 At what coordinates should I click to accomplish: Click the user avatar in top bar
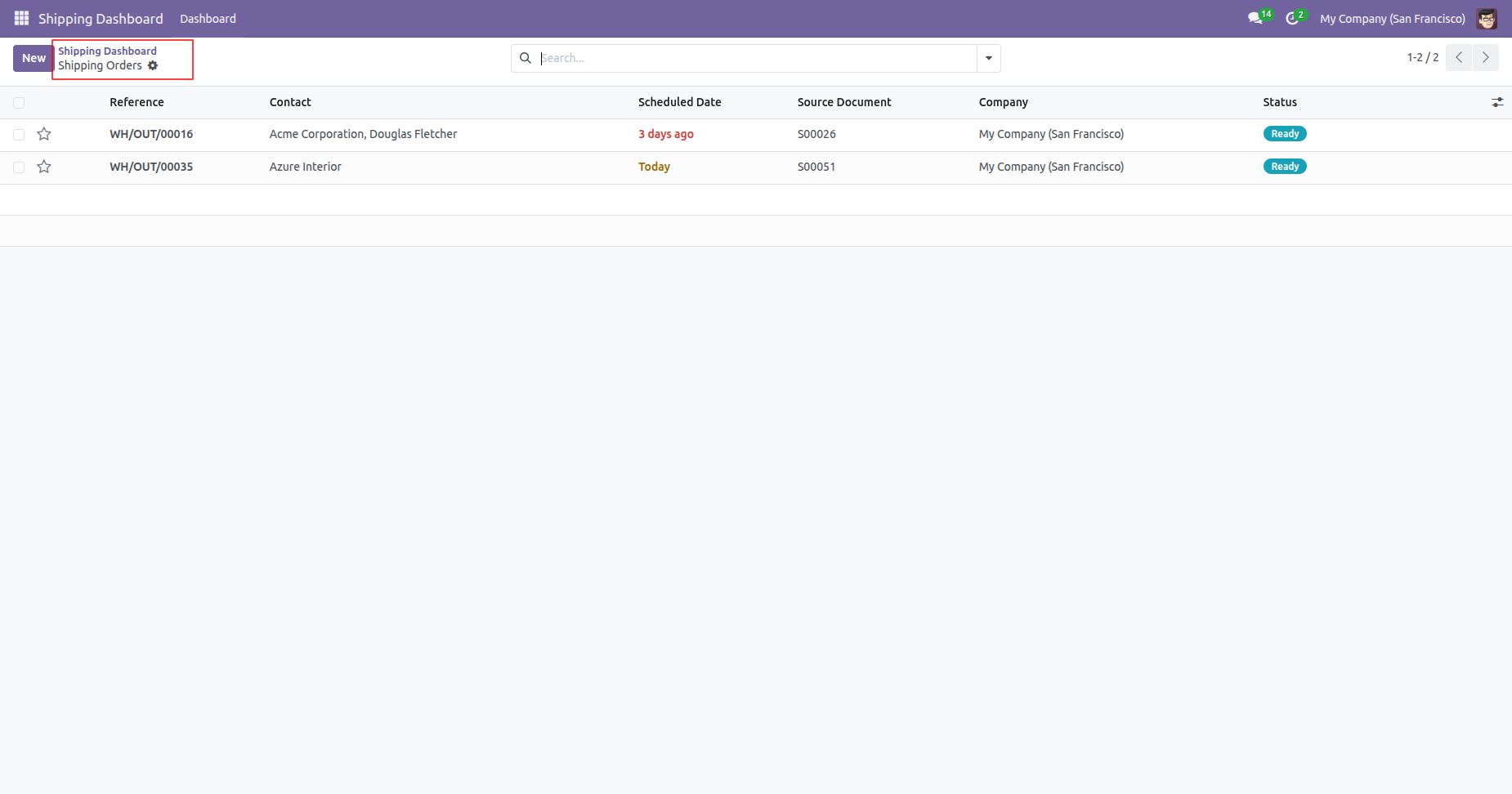1487,18
